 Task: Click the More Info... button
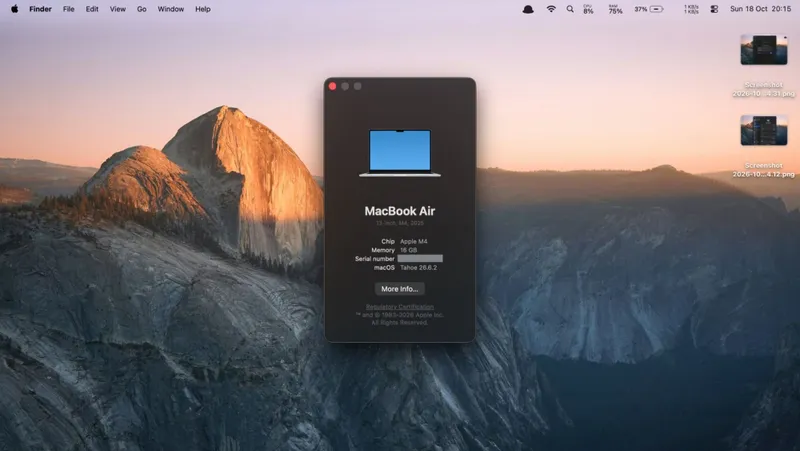click(x=399, y=289)
